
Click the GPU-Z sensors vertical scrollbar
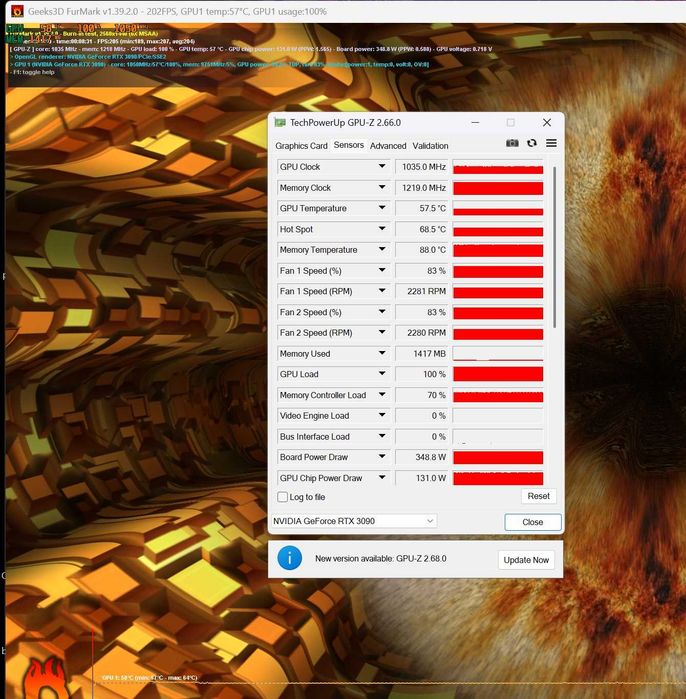coord(554,247)
